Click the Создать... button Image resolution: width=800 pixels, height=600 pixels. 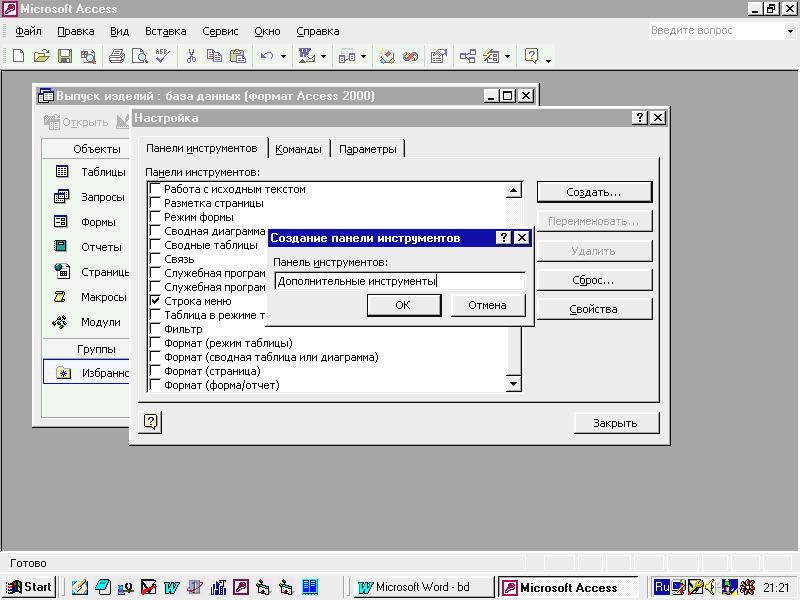(594, 192)
